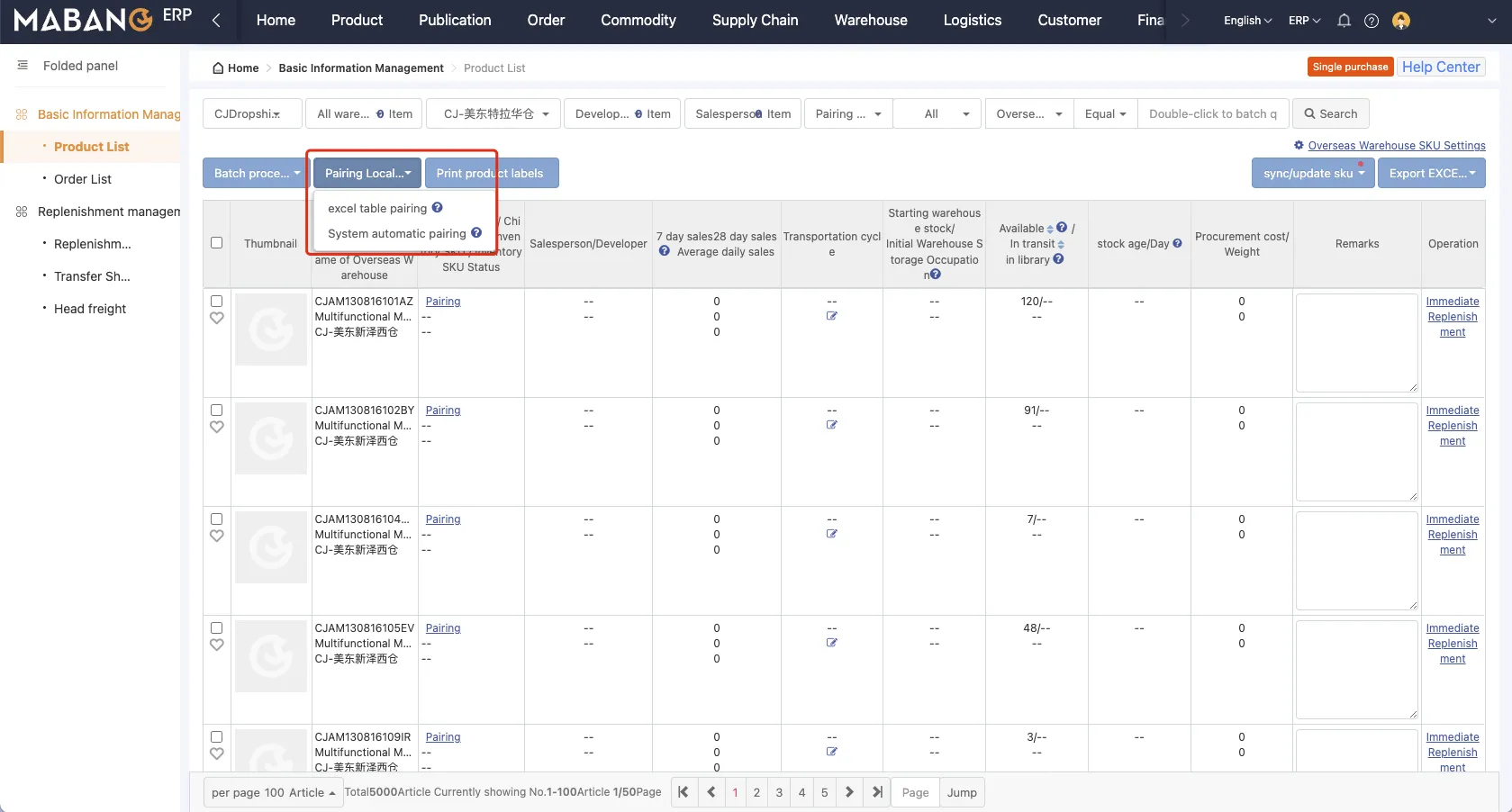Go to last page arrow icon
Viewport: 1512px width, 812px height.
[x=877, y=792]
